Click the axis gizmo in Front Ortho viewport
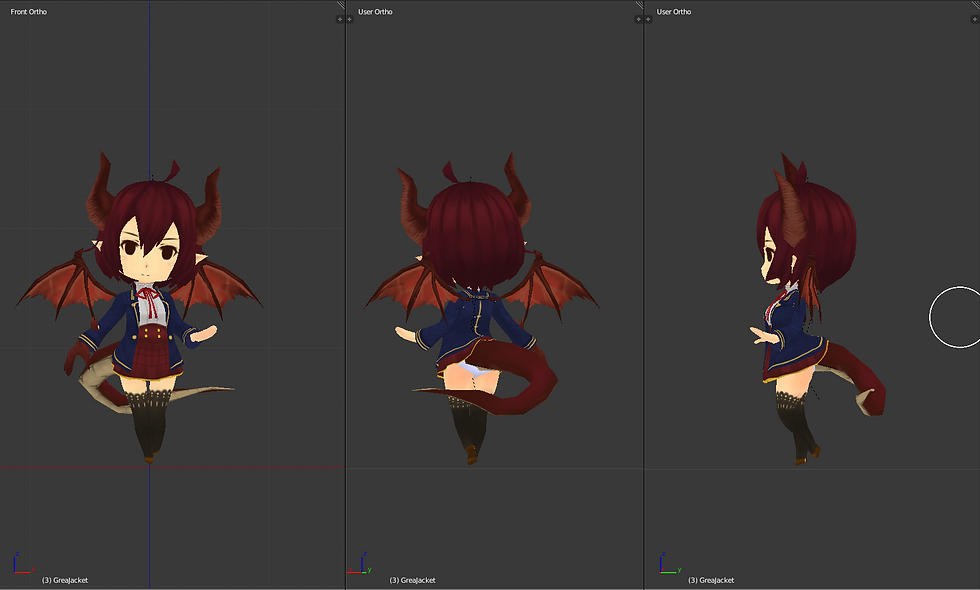Viewport: 980px width, 590px height. 22,563
